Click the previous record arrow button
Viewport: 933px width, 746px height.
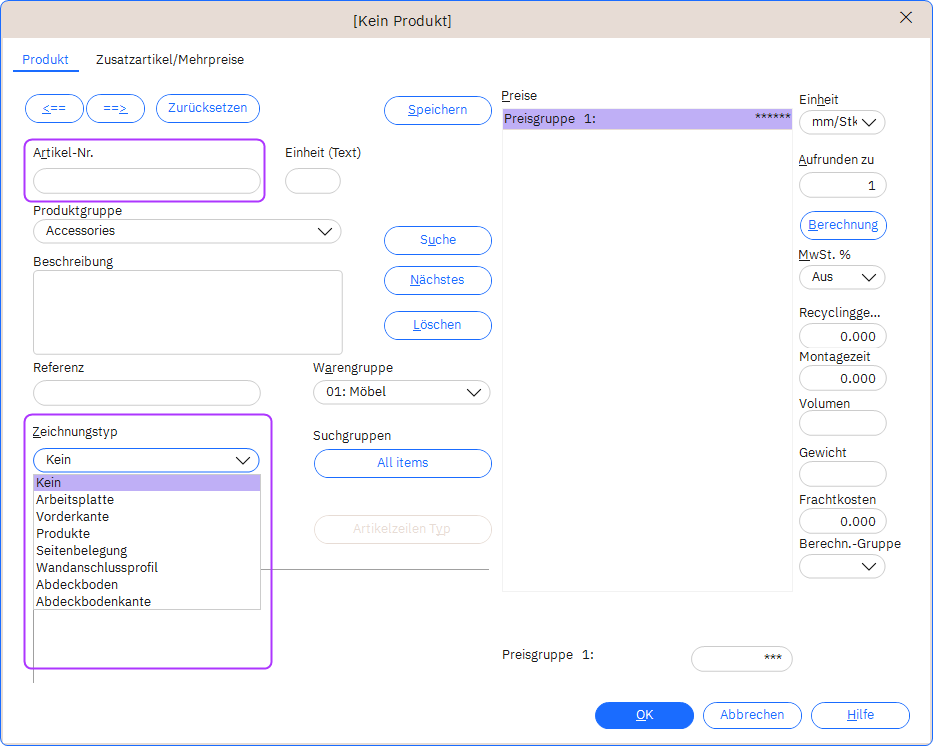coord(54,108)
